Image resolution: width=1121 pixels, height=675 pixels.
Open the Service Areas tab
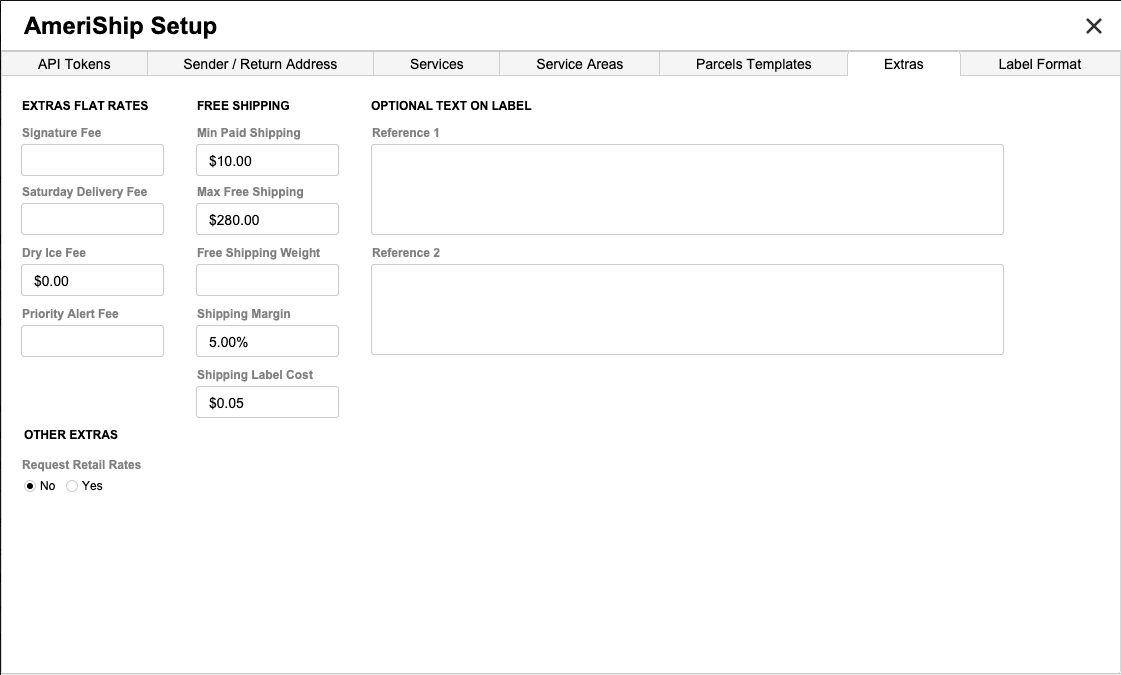tap(579, 64)
